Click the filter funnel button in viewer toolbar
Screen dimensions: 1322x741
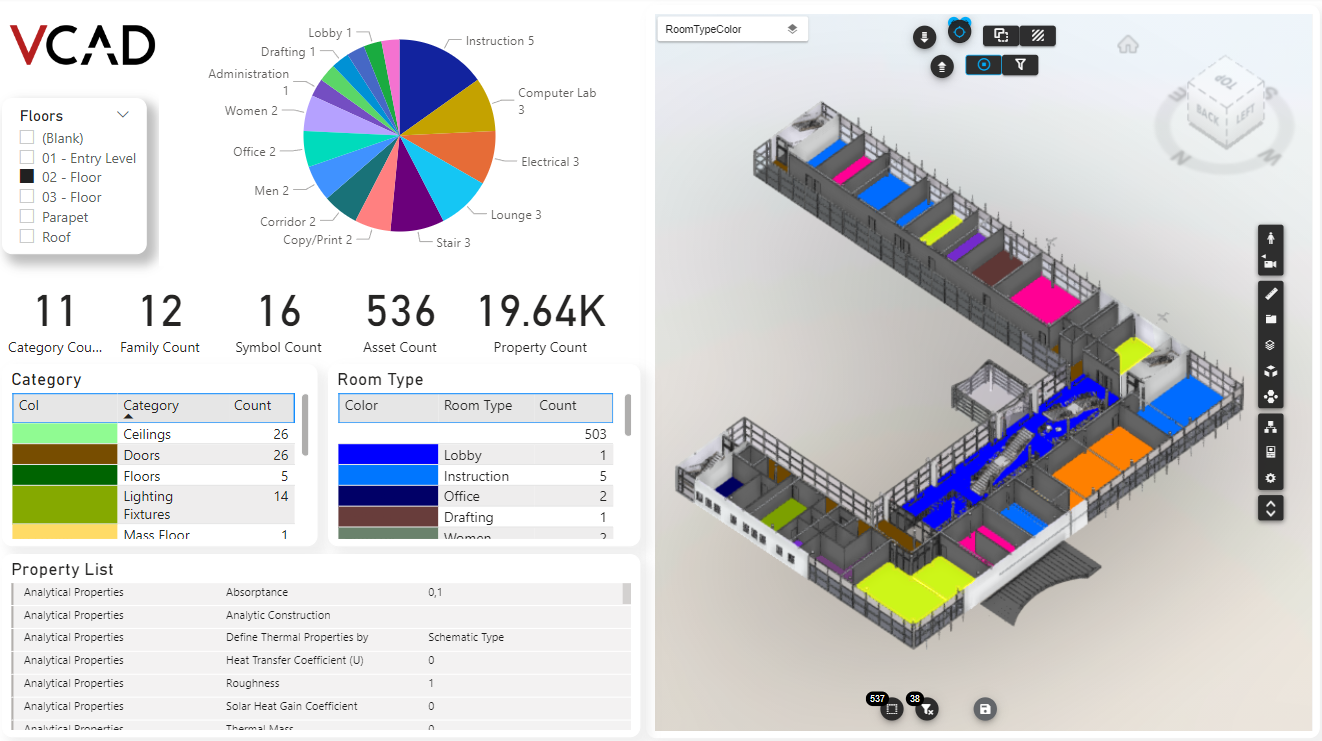point(1020,65)
